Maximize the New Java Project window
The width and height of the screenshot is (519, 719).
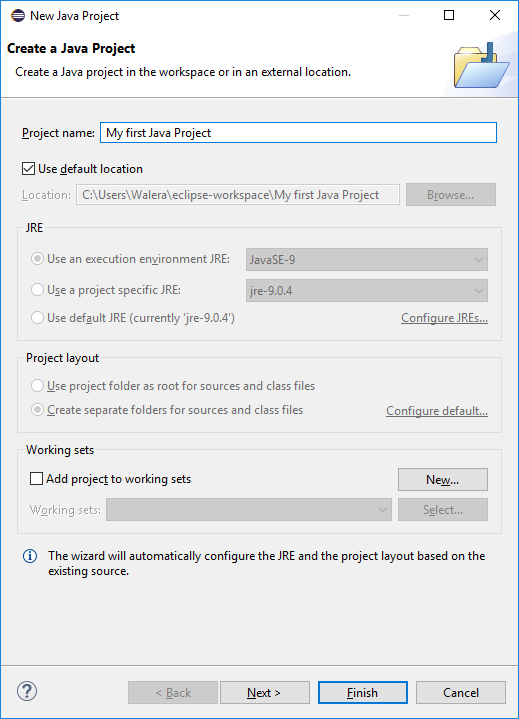click(x=449, y=15)
